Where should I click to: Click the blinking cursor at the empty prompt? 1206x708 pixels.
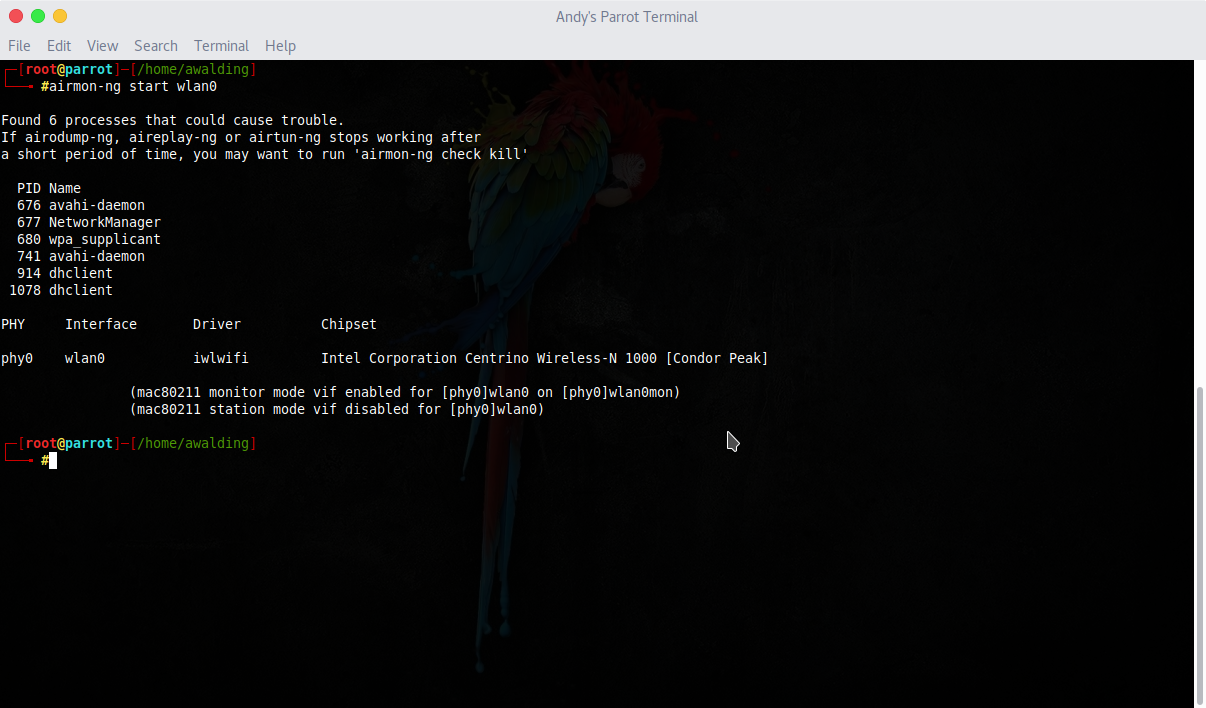tap(53, 461)
